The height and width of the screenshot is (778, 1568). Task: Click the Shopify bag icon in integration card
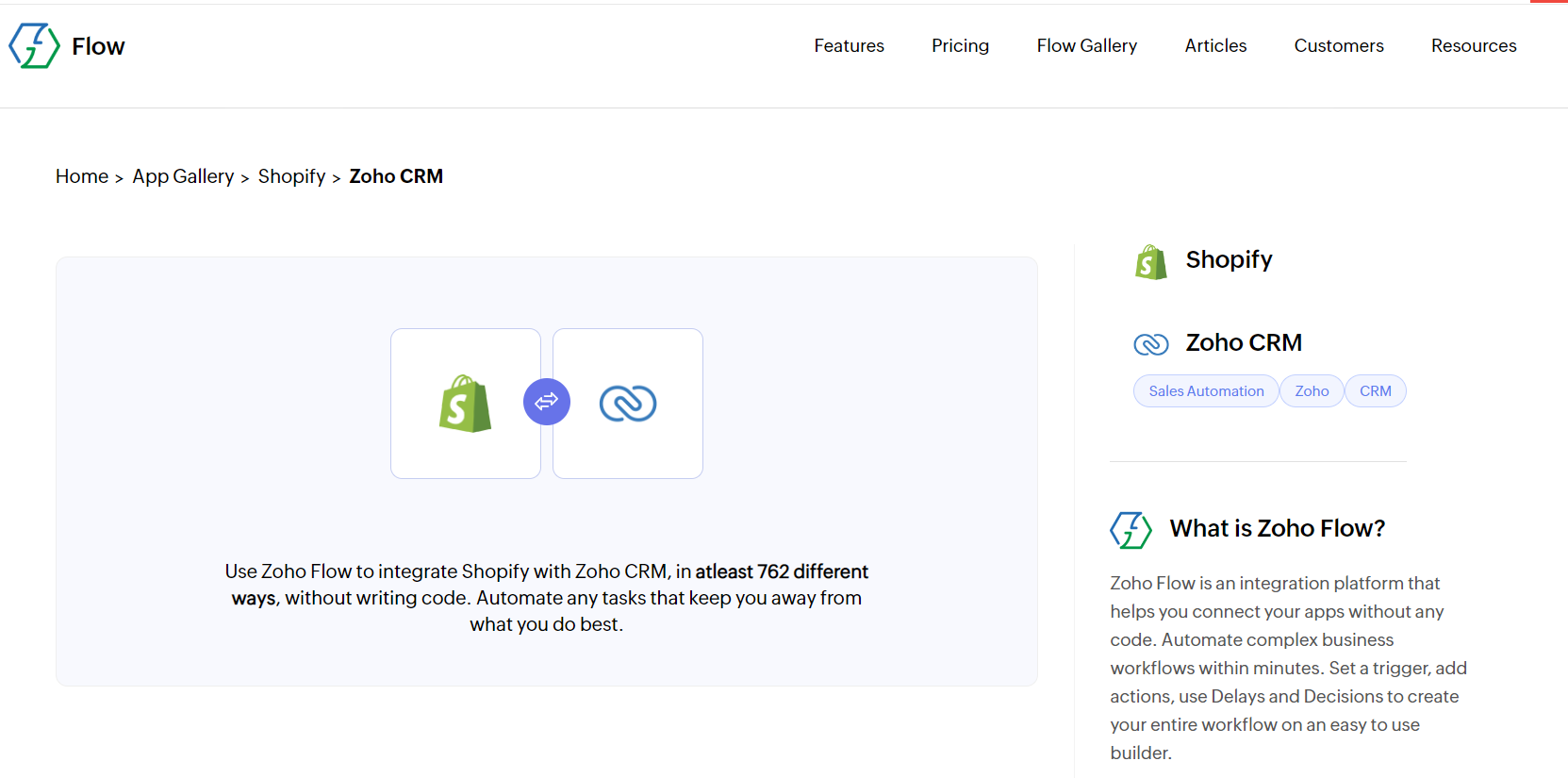465,404
